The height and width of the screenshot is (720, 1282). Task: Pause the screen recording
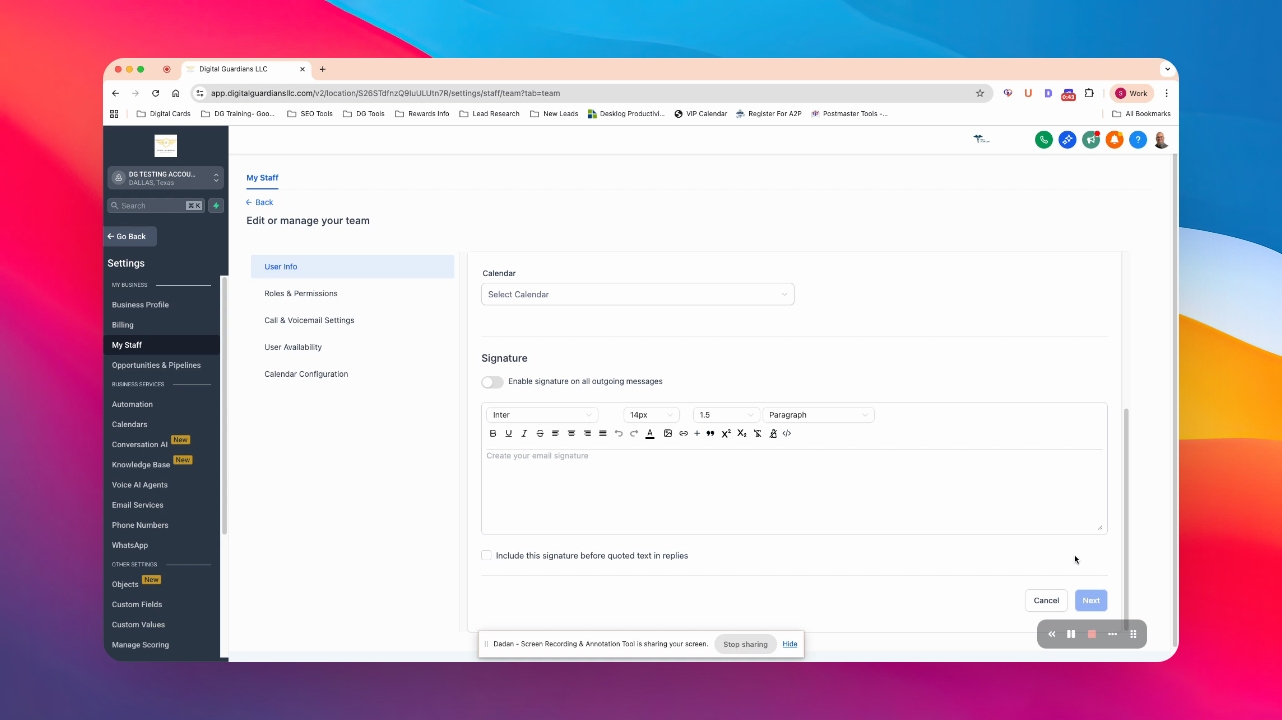click(1071, 634)
